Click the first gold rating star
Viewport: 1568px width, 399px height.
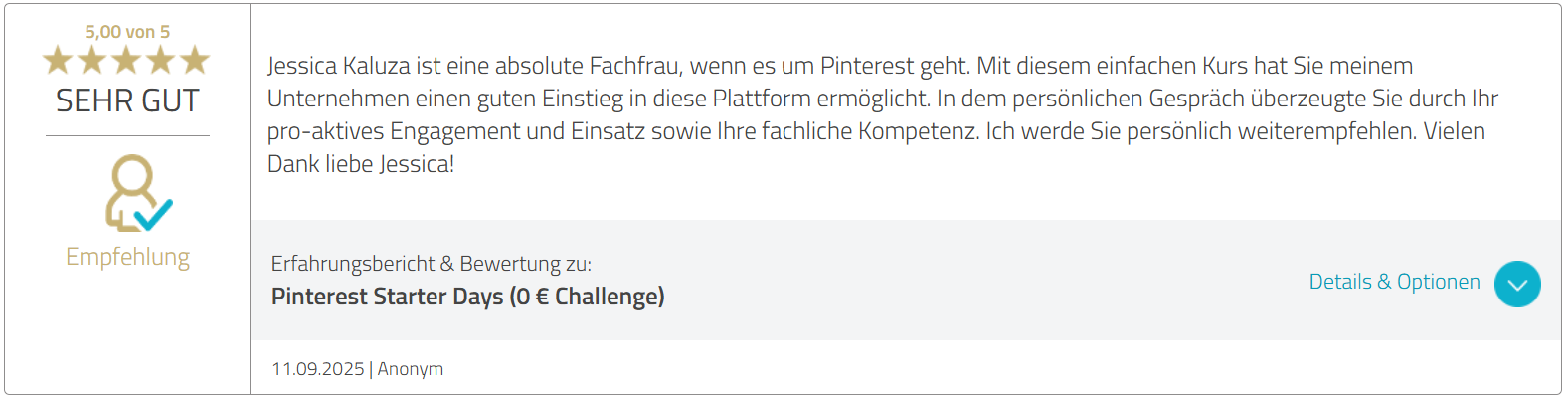[x=59, y=61]
